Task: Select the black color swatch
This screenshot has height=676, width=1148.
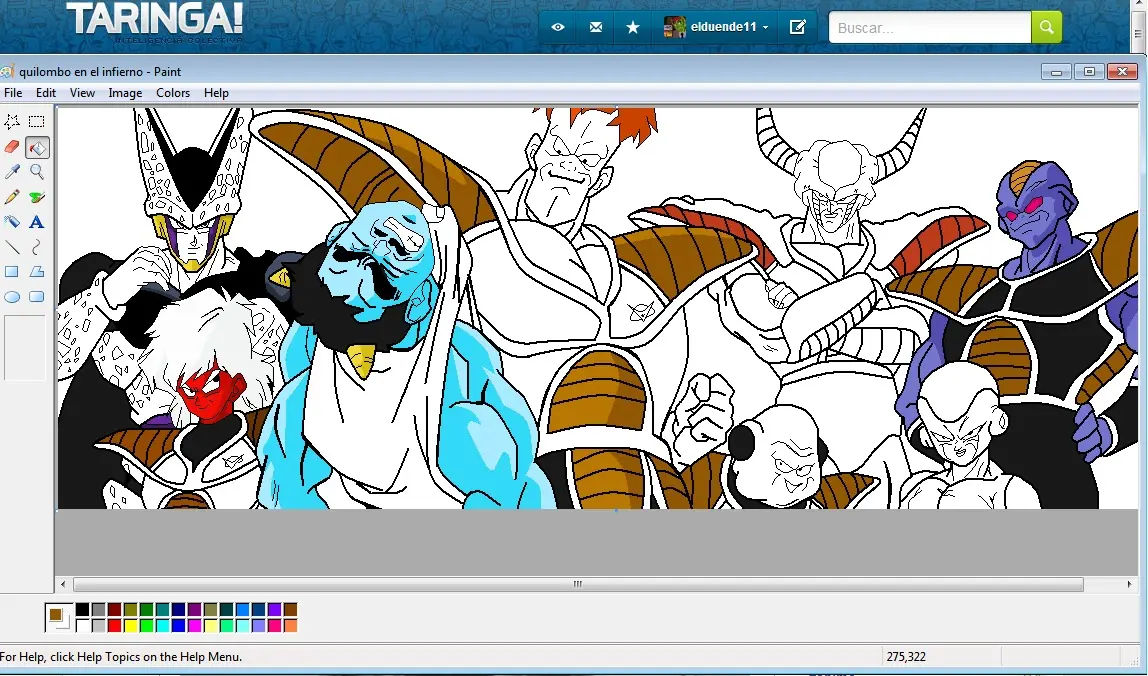Action: [x=83, y=609]
